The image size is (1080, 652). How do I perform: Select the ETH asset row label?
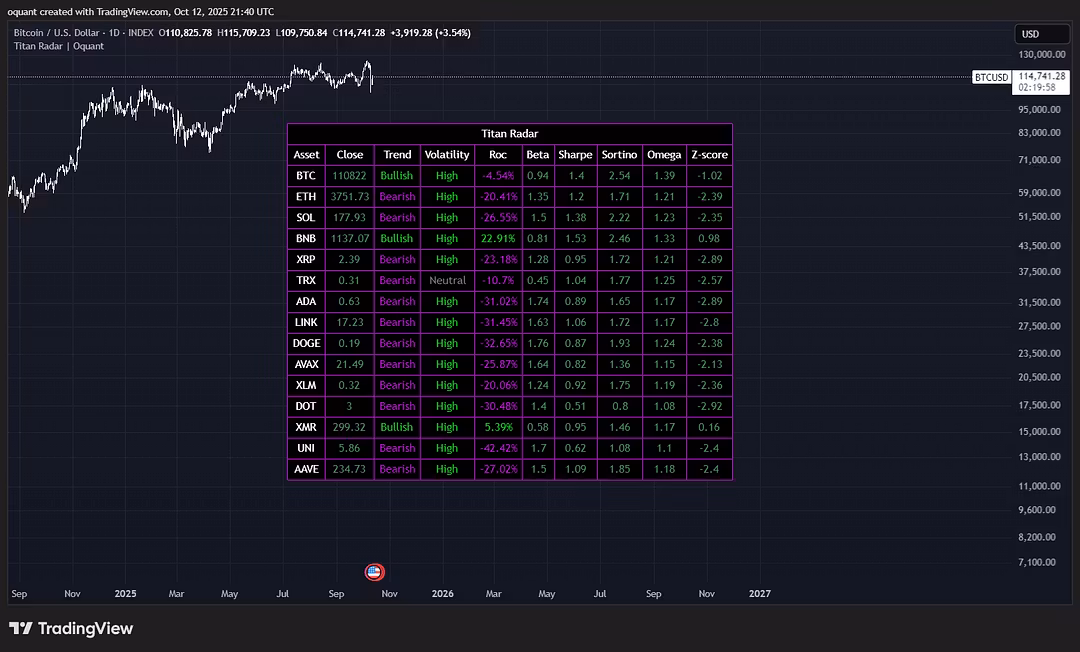point(306,197)
